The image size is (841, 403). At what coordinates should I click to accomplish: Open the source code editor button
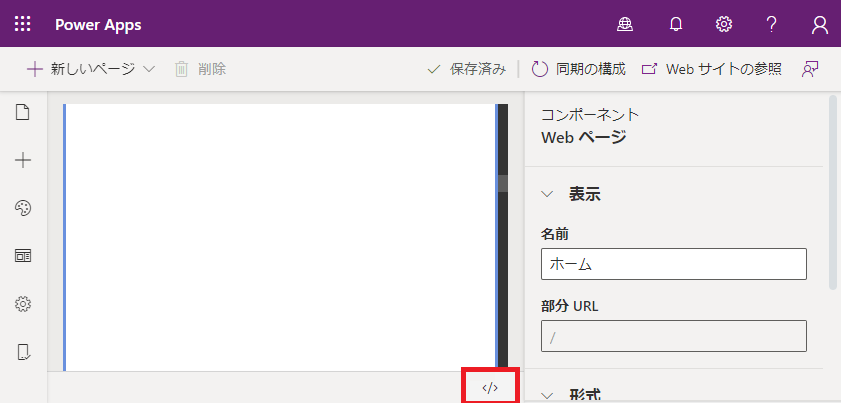coord(490,387)
